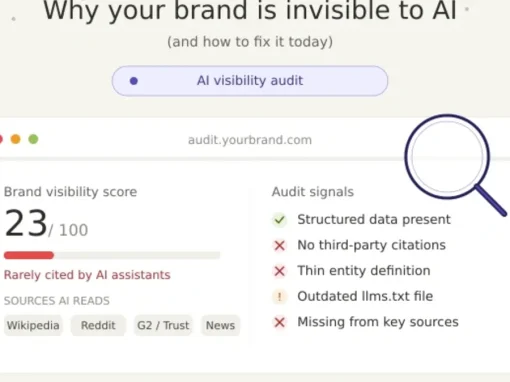Click the 'Thin entity definition' text

[364, 271]
